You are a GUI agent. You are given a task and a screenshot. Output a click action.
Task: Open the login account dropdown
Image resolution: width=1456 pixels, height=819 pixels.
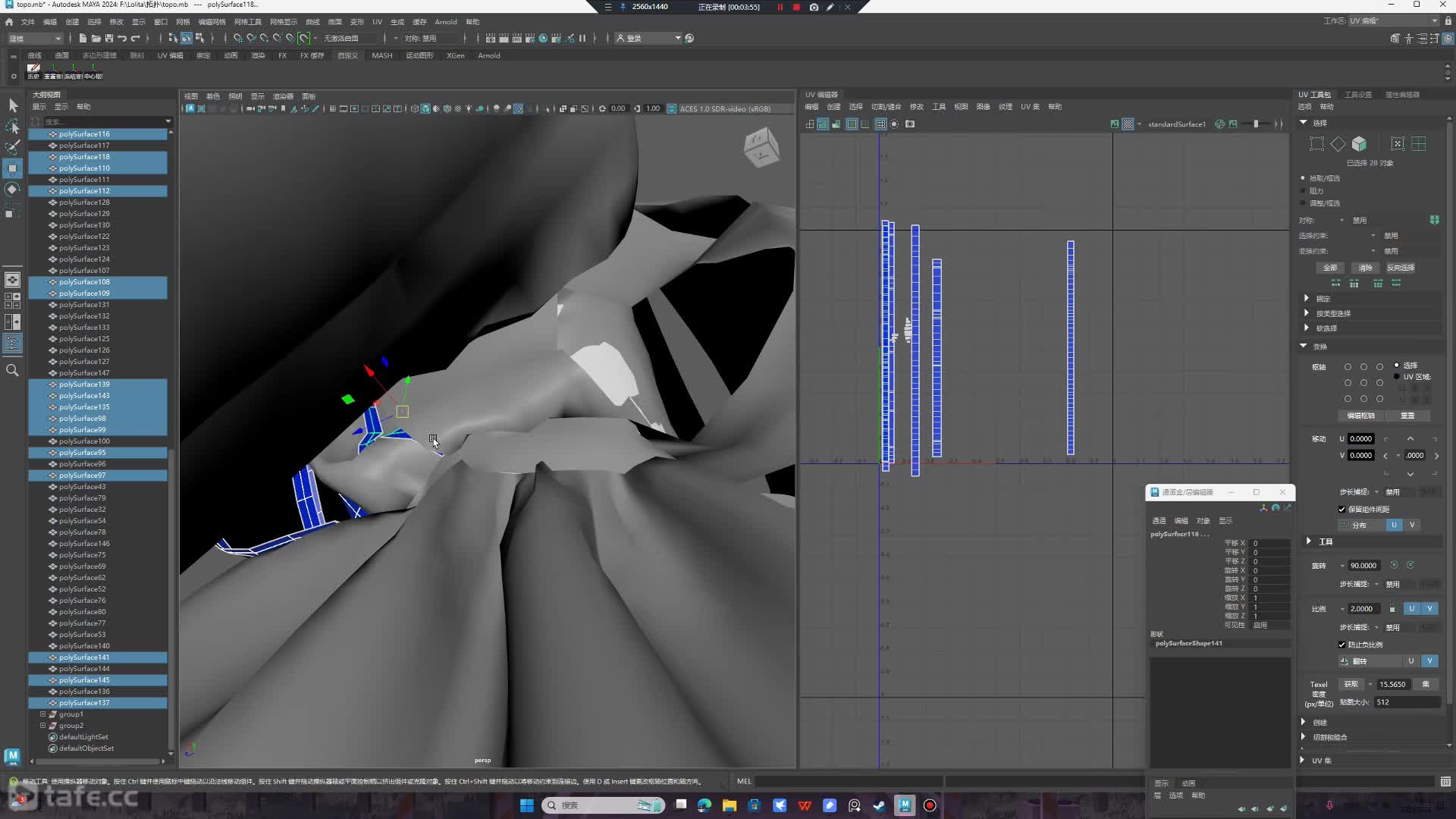[x=648, y=38]
